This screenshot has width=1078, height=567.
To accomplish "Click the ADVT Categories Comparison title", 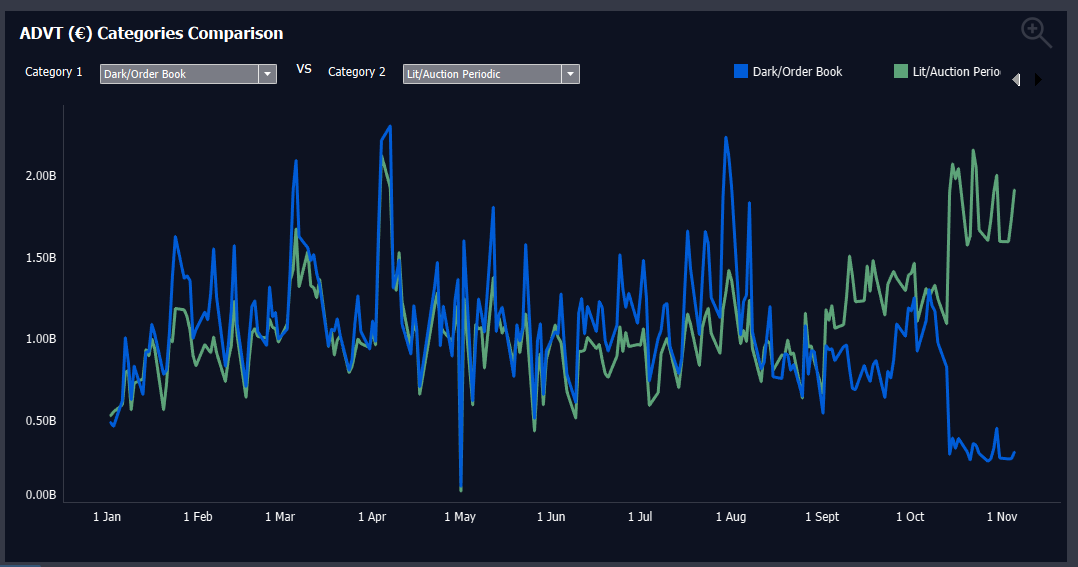I will [x=151, y=34].
